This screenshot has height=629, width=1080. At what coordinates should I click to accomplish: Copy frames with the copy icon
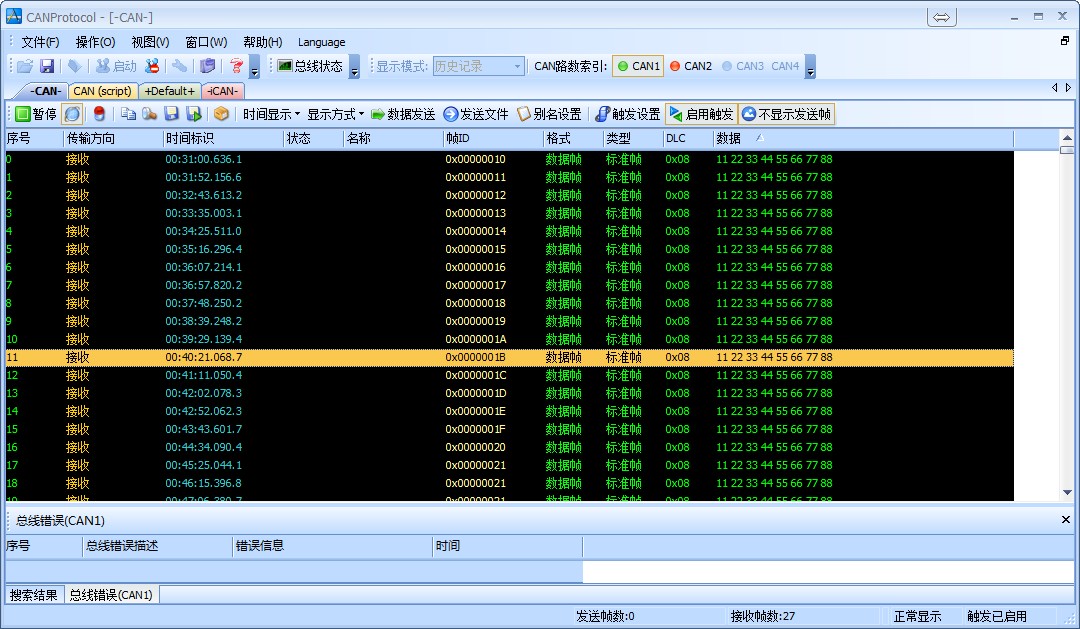pyautogui.click(x=128, y=114)
